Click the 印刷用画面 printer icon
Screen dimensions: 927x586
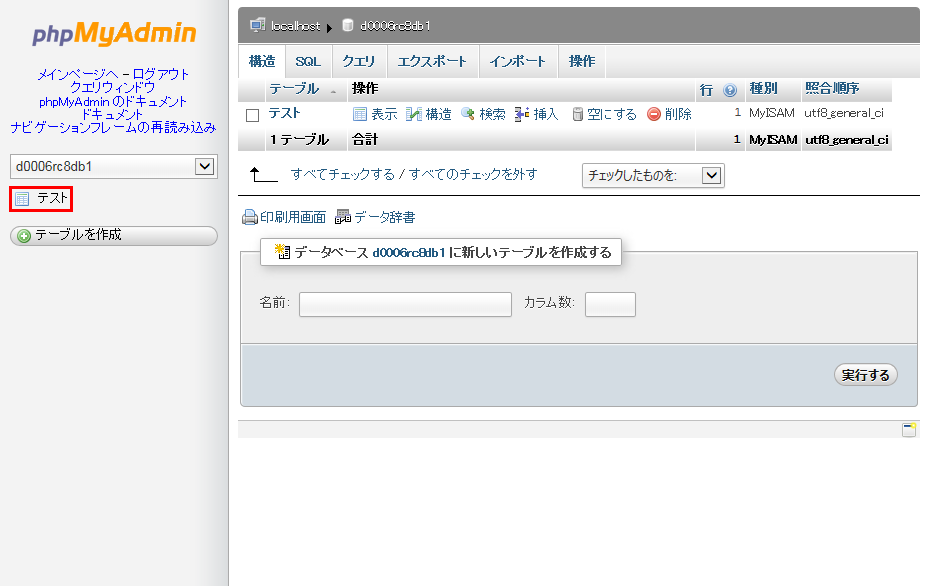click(250, 218)
